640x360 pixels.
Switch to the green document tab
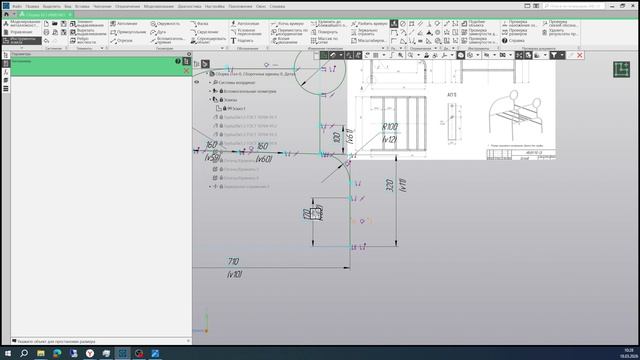(46, 14)
